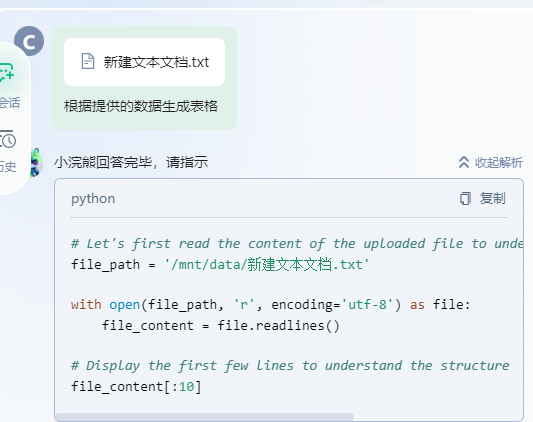The height and width of the screenshot is (422, 533).
Task: Copy code using 复制 button
Action: click(x=482, y=199)
